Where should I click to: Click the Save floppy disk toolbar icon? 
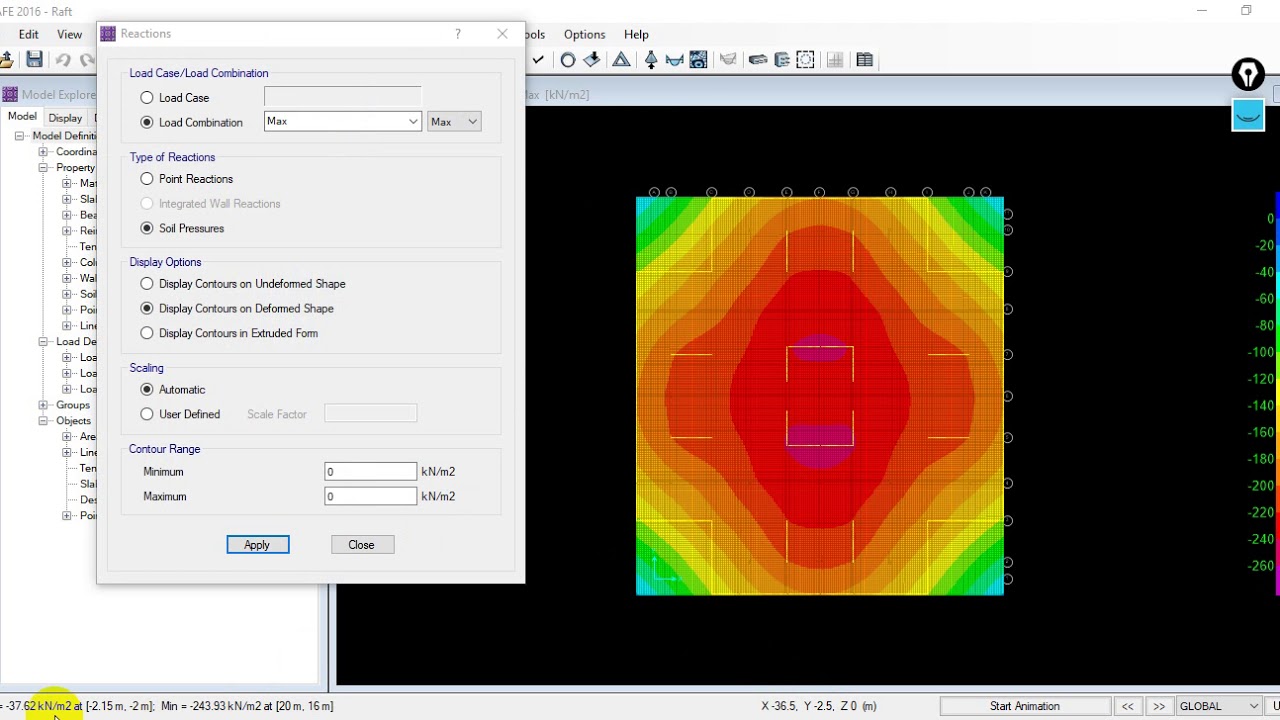click(x=35, y=60)
